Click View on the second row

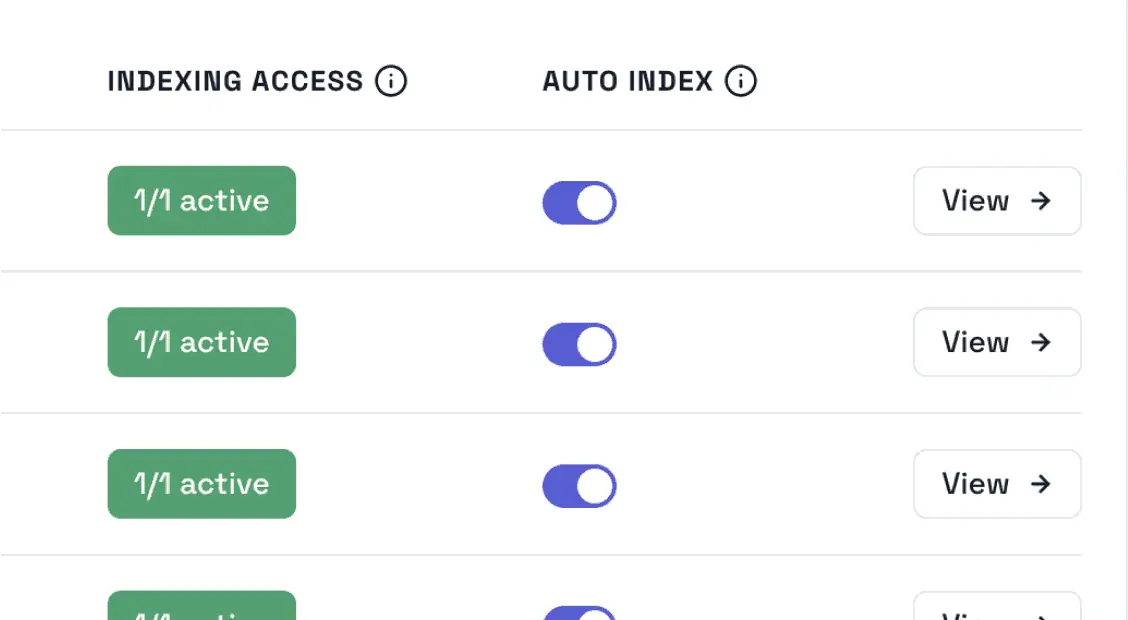click(x=996, y=342)
